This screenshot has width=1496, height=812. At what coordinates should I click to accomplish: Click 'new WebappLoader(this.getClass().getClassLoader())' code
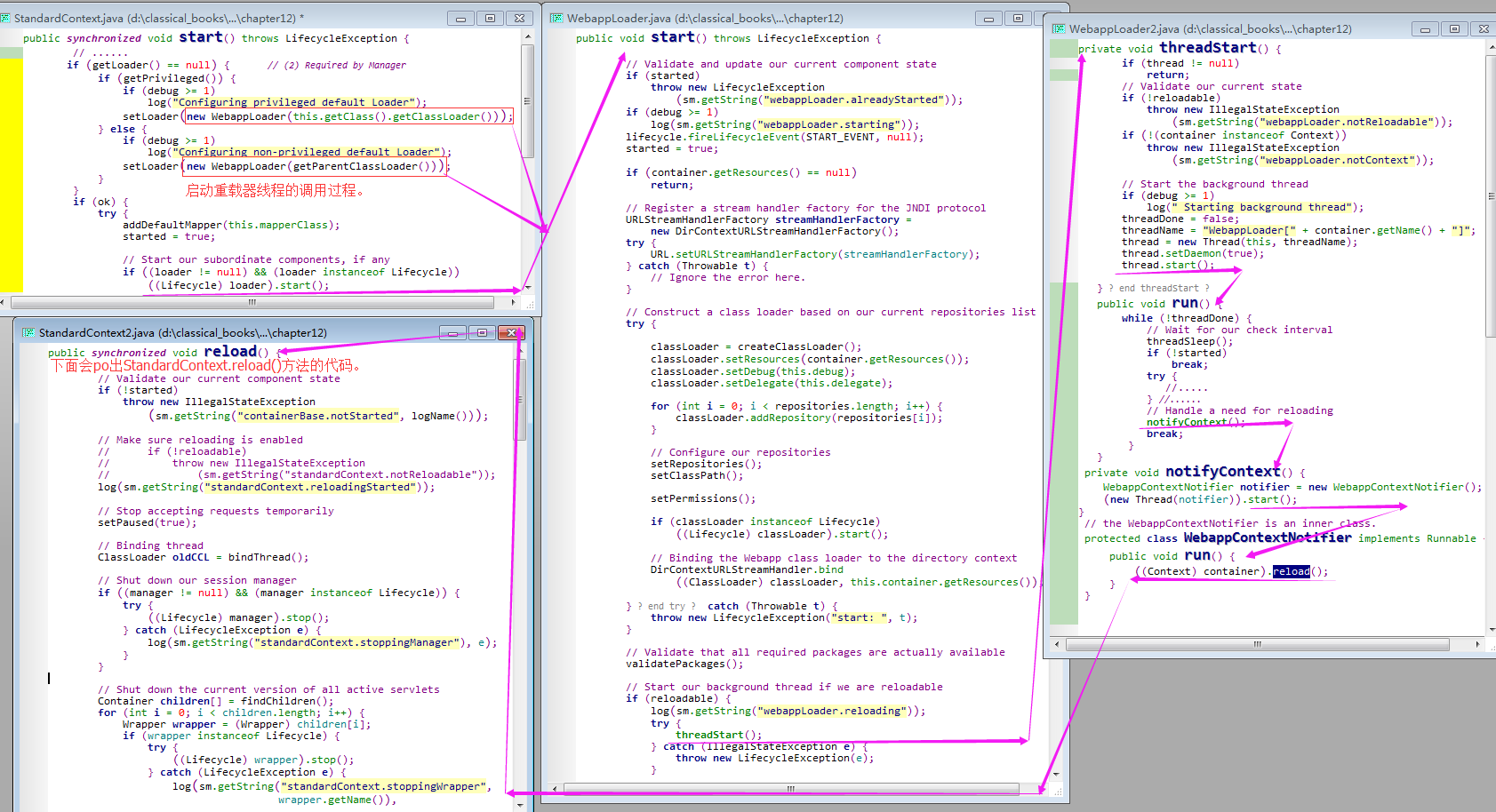346,116
